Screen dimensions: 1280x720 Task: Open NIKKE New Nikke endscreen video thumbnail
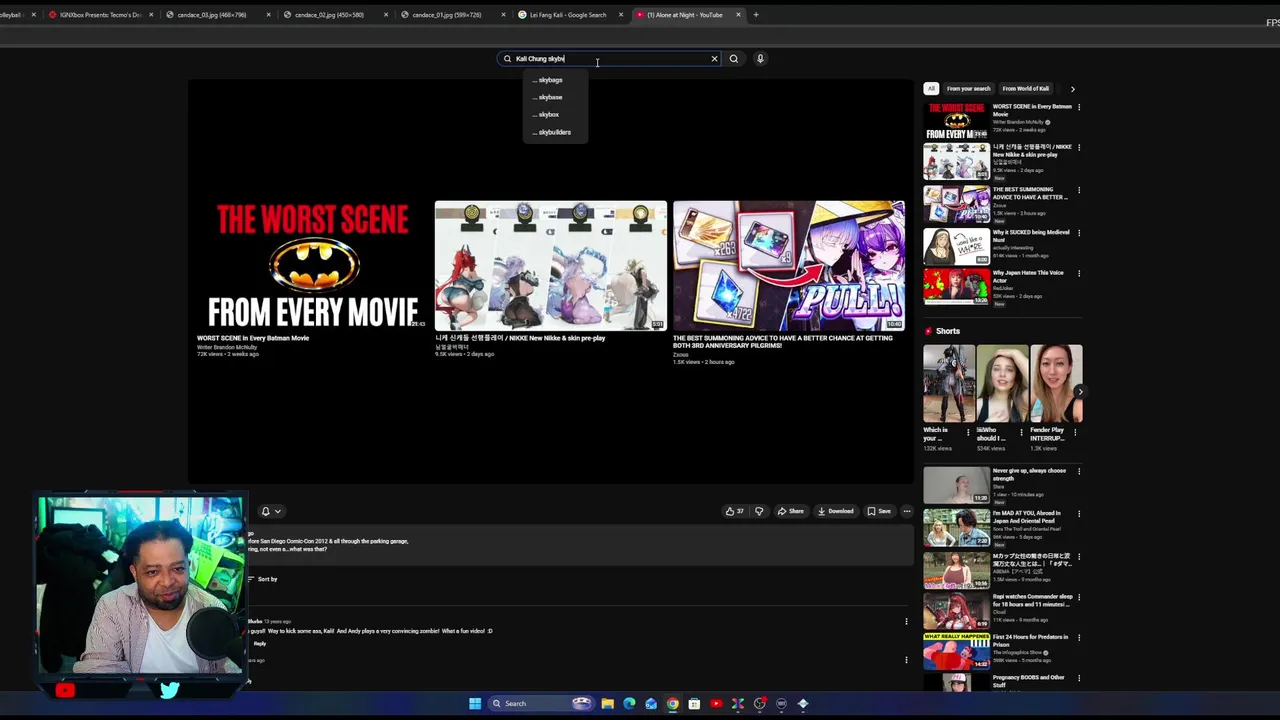pyautogui.click(x=551, y=265)
